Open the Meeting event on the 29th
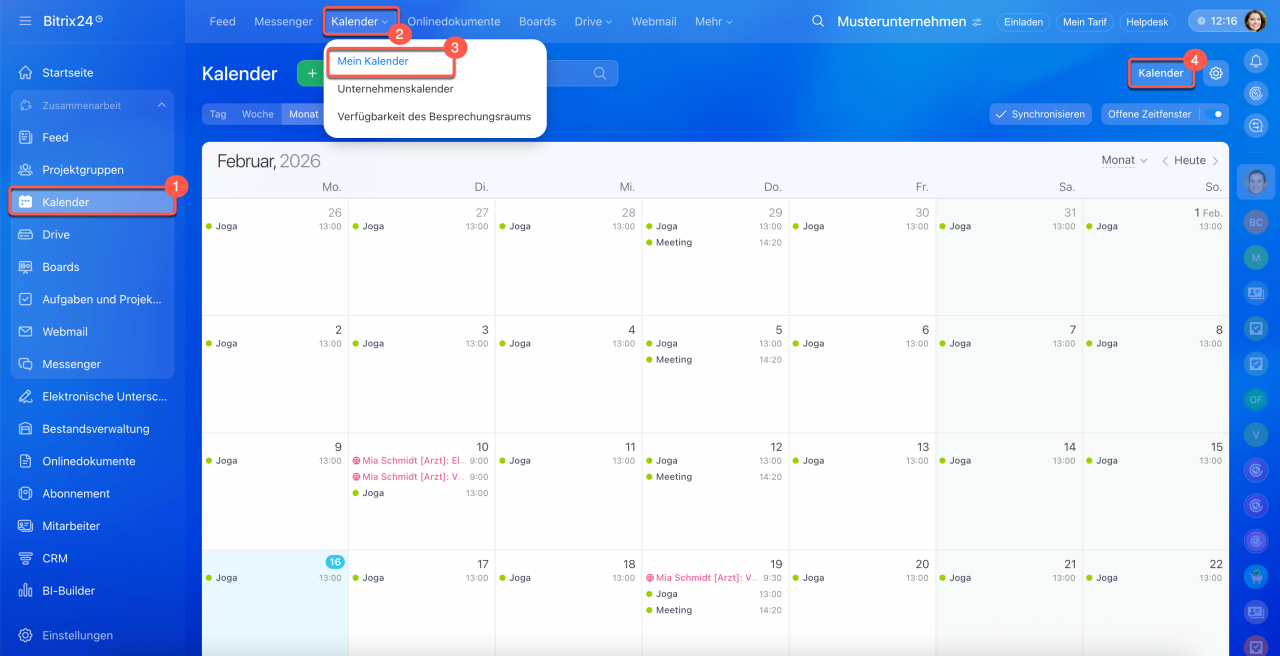 715,243
